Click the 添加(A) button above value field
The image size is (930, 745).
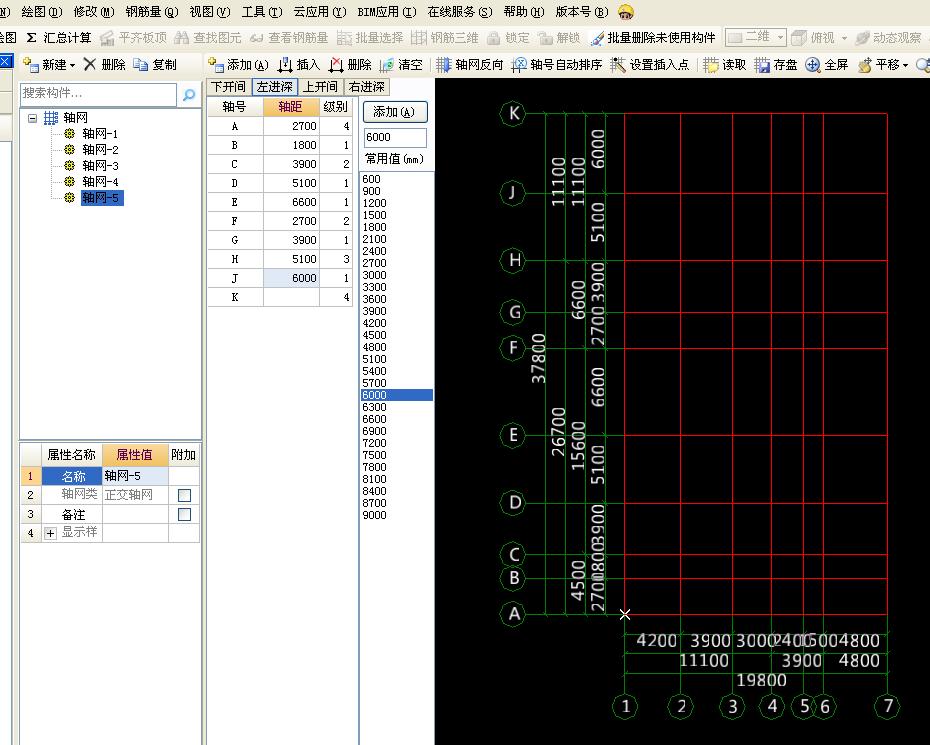[x=395, y=112]
